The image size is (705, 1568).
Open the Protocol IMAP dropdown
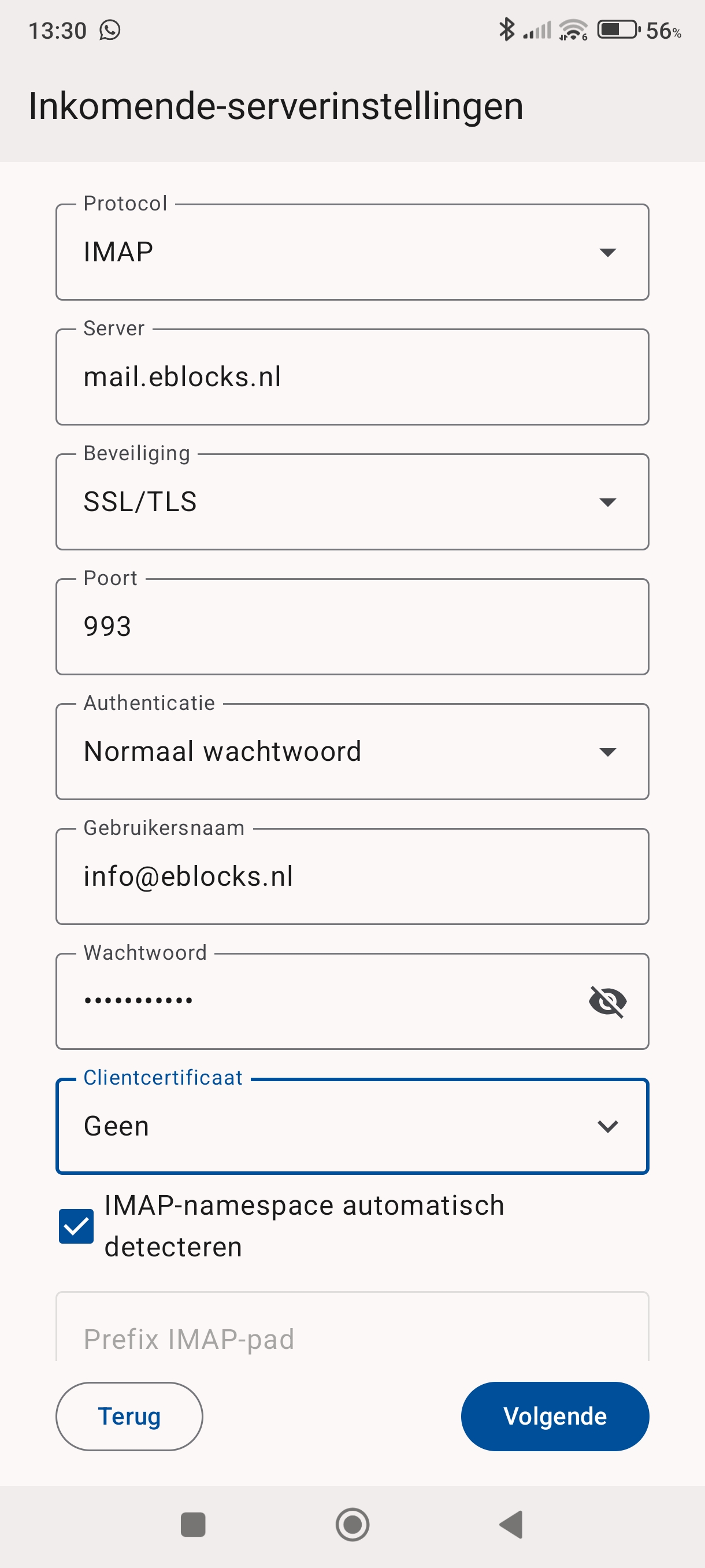click(352, 252)
